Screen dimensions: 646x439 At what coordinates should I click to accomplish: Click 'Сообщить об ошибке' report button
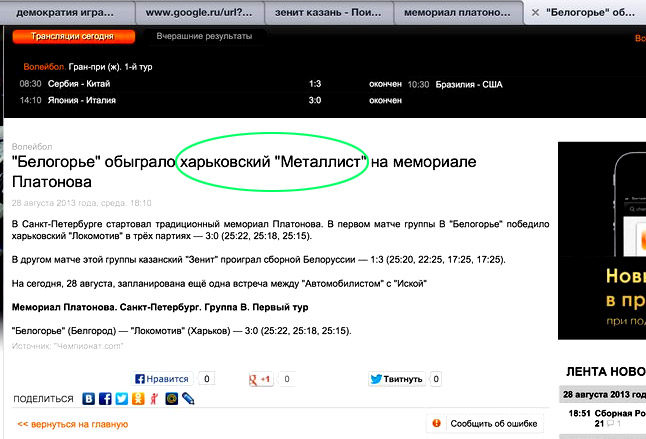pyautogui.click(x=484, y=424)
